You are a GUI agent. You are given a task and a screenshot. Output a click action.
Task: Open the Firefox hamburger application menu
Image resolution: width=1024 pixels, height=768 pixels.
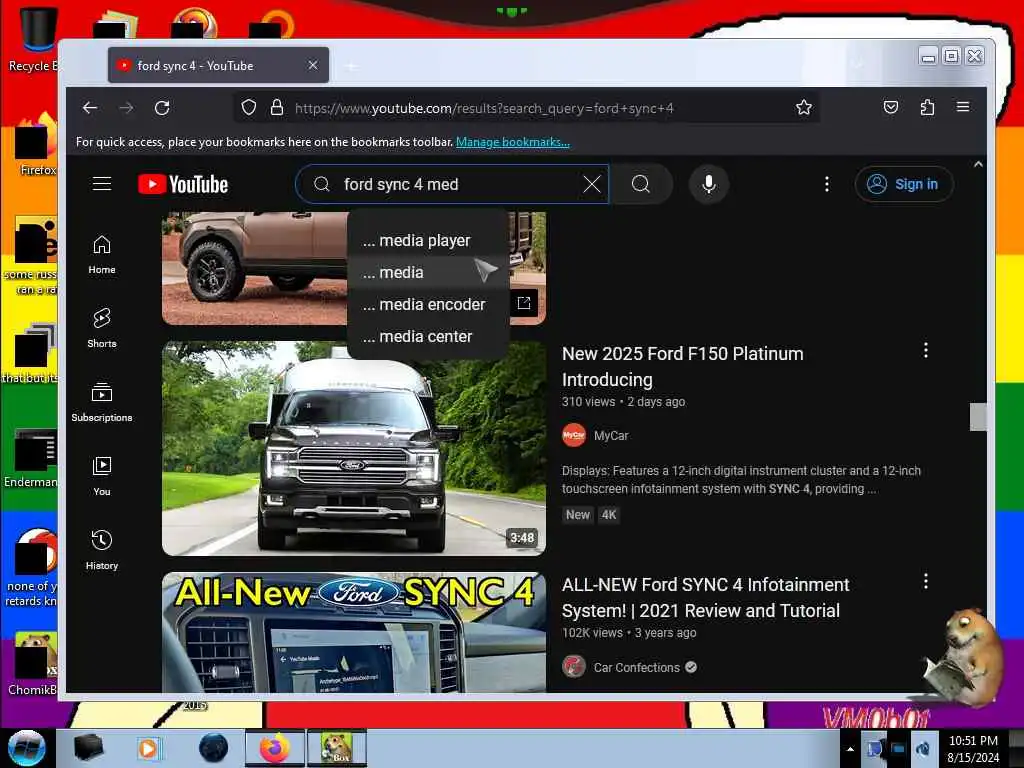click(x=963, y=107)
